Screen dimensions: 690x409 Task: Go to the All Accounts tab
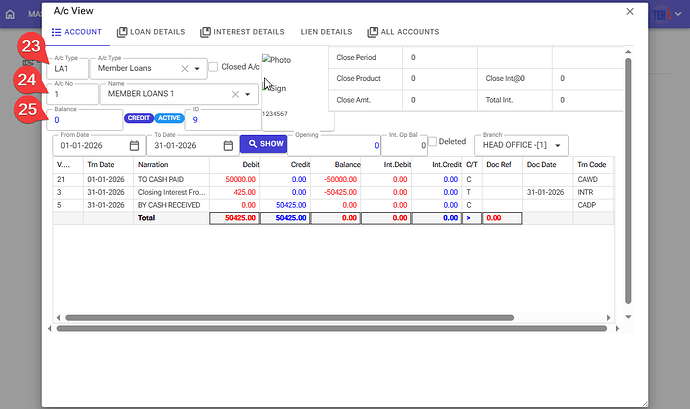403,32
